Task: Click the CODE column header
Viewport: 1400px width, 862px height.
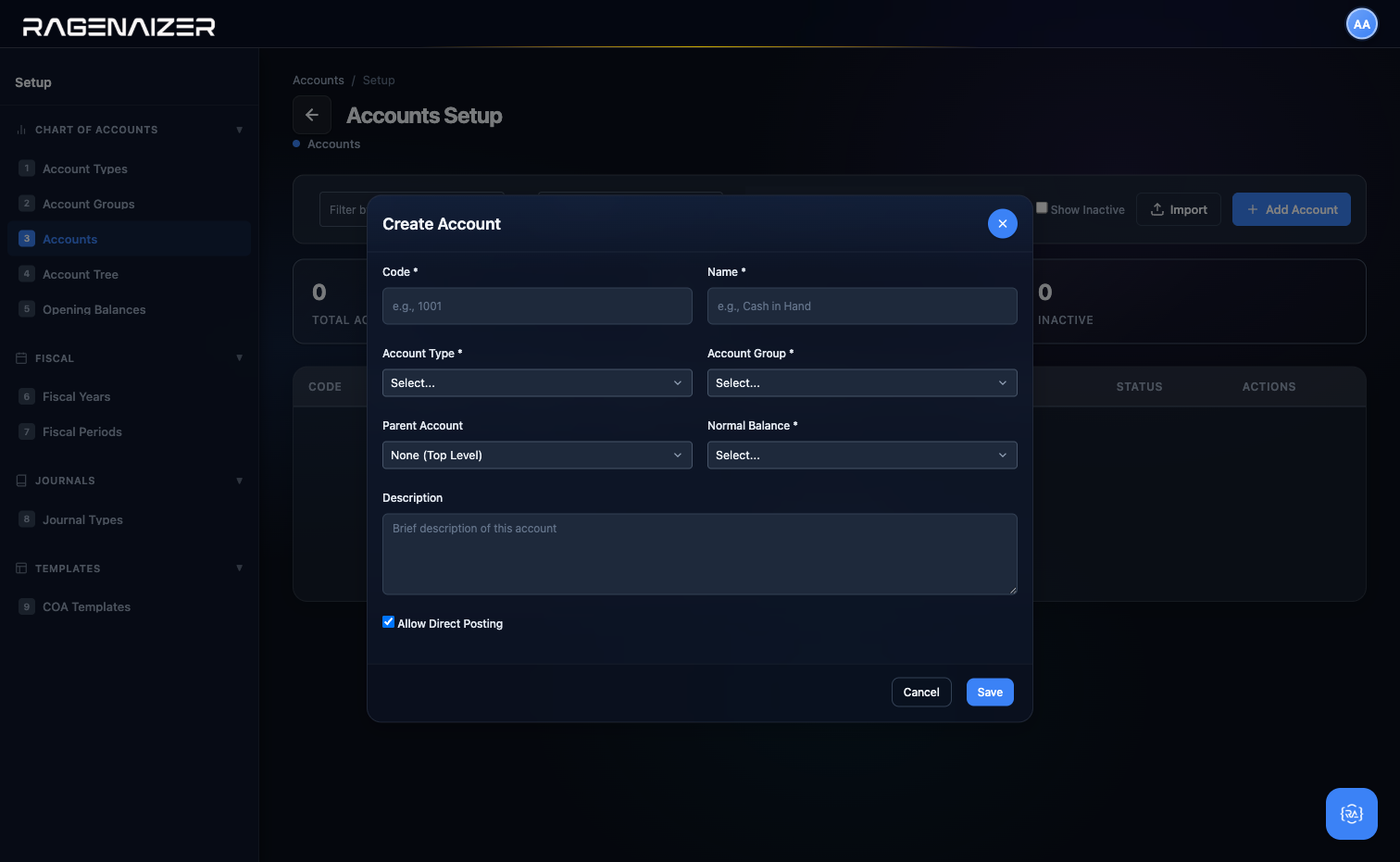Action: (x=325, y=387)
